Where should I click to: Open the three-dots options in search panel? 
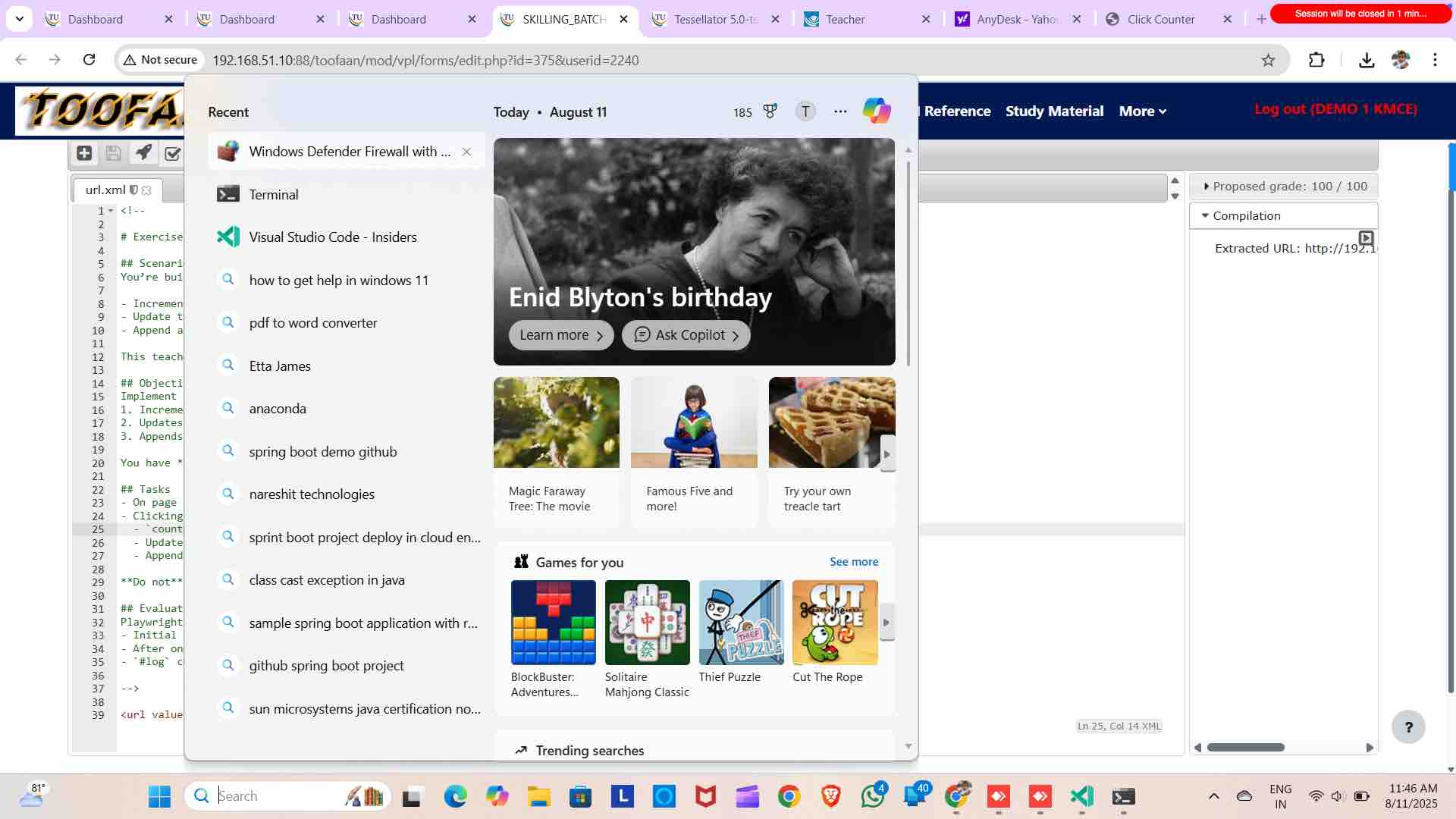point(840,111)
